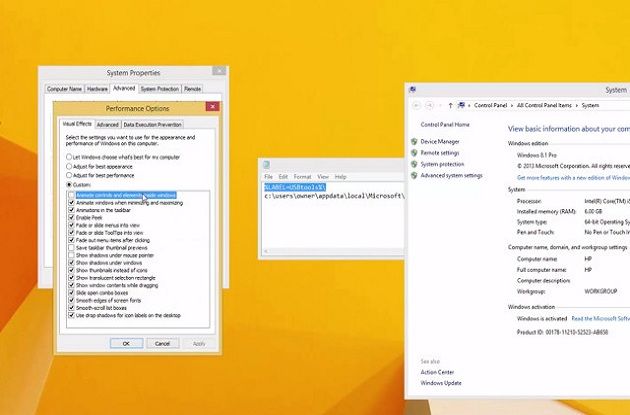Click the Remote settings shield icon
The image size is (630, 415).
click(414, 153)
